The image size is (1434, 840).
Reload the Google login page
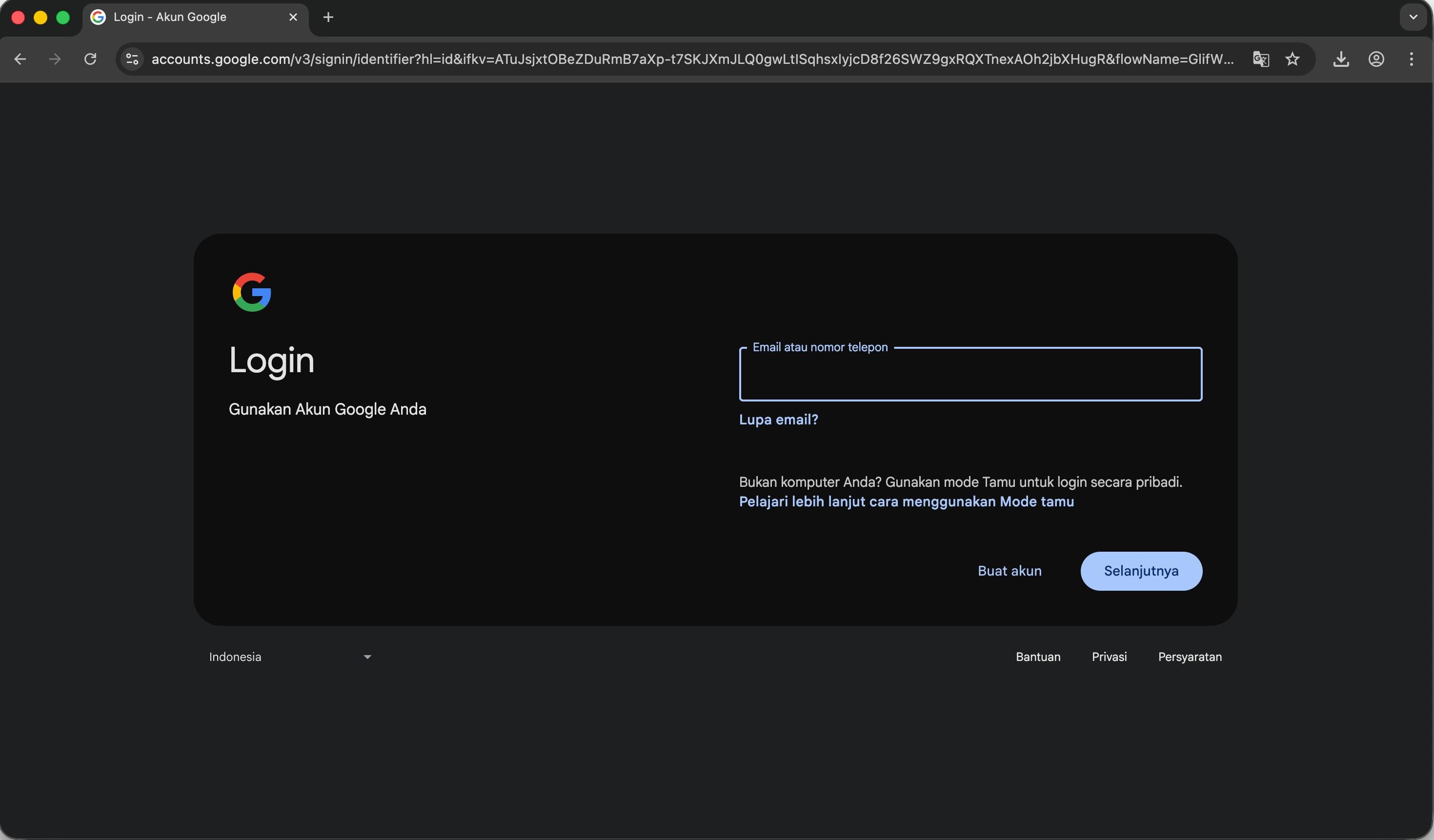(90, 59)
